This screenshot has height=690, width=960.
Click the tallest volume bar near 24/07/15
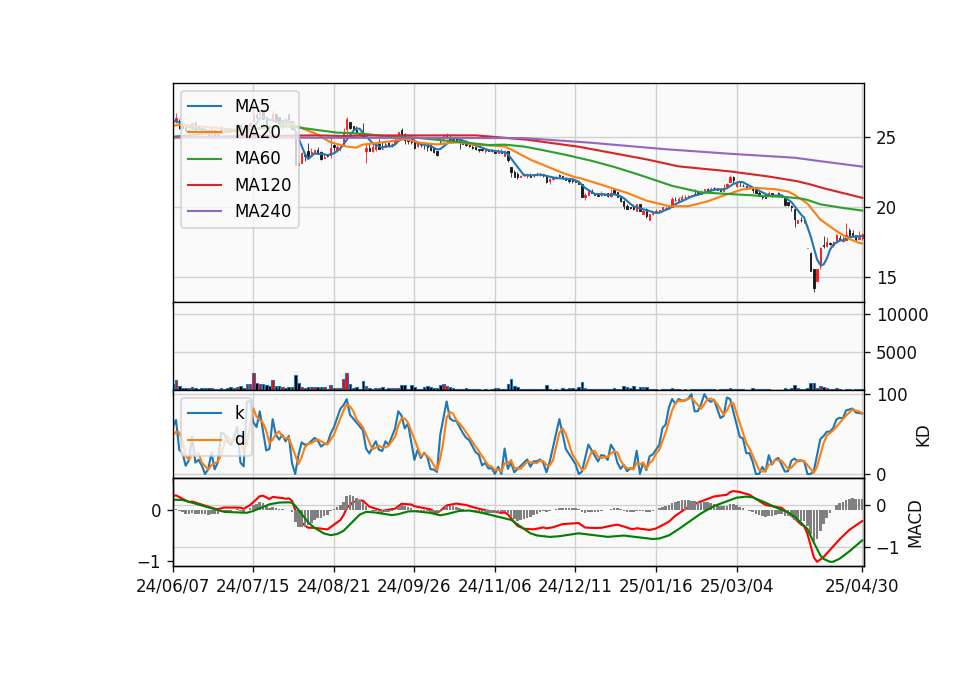point(253,381)
